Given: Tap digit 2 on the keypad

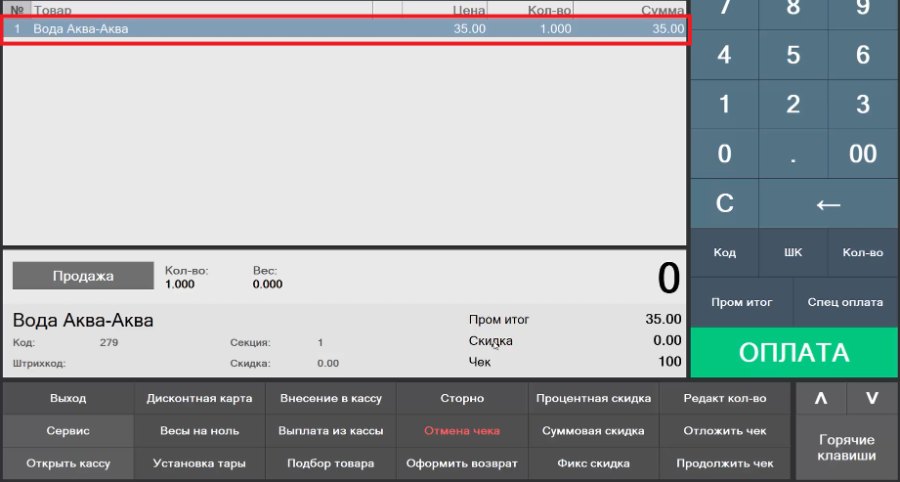Looking at the screenshot, I should [793, 104].
